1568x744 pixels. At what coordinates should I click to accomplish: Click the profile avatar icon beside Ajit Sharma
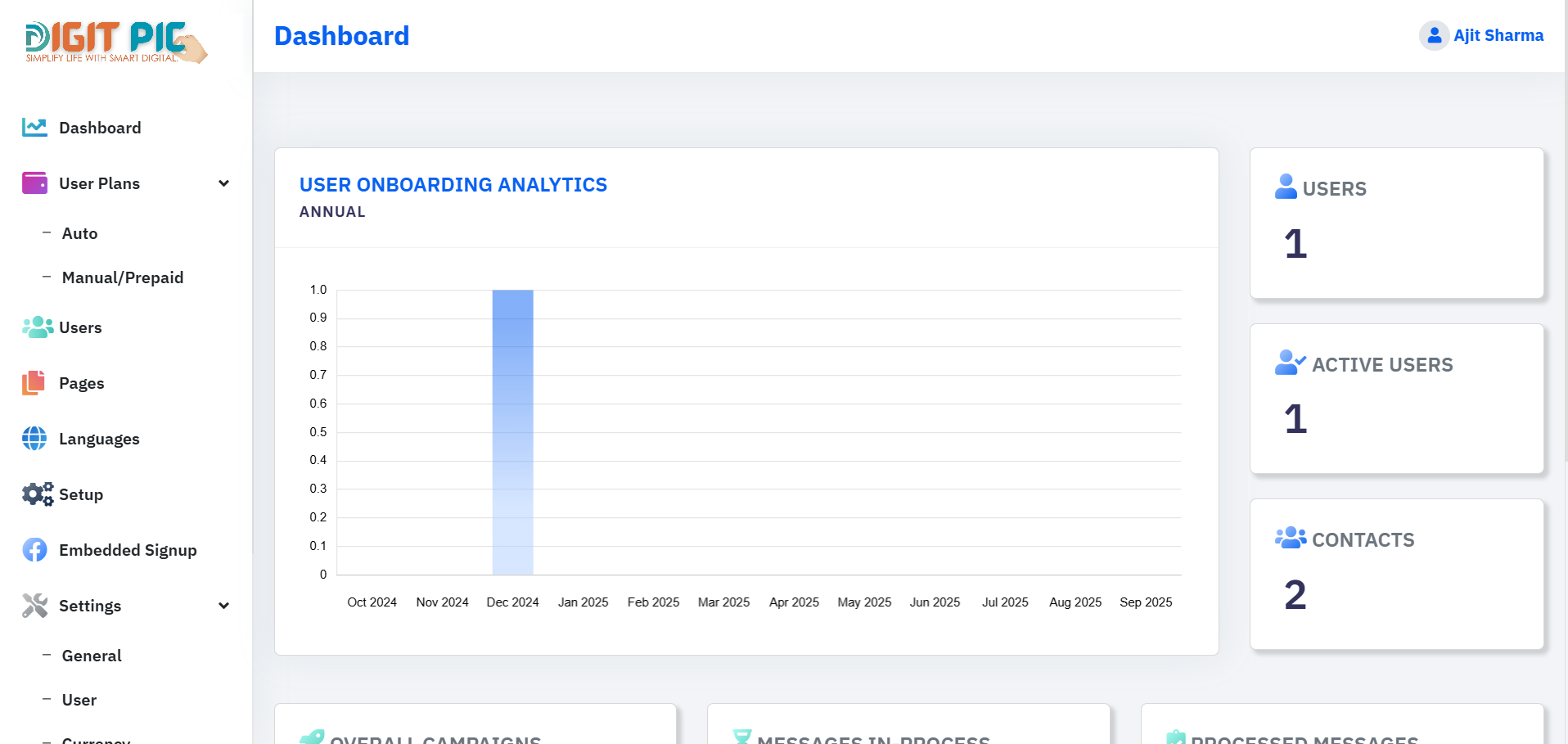pyautogui.click(x=1434, y=35)
